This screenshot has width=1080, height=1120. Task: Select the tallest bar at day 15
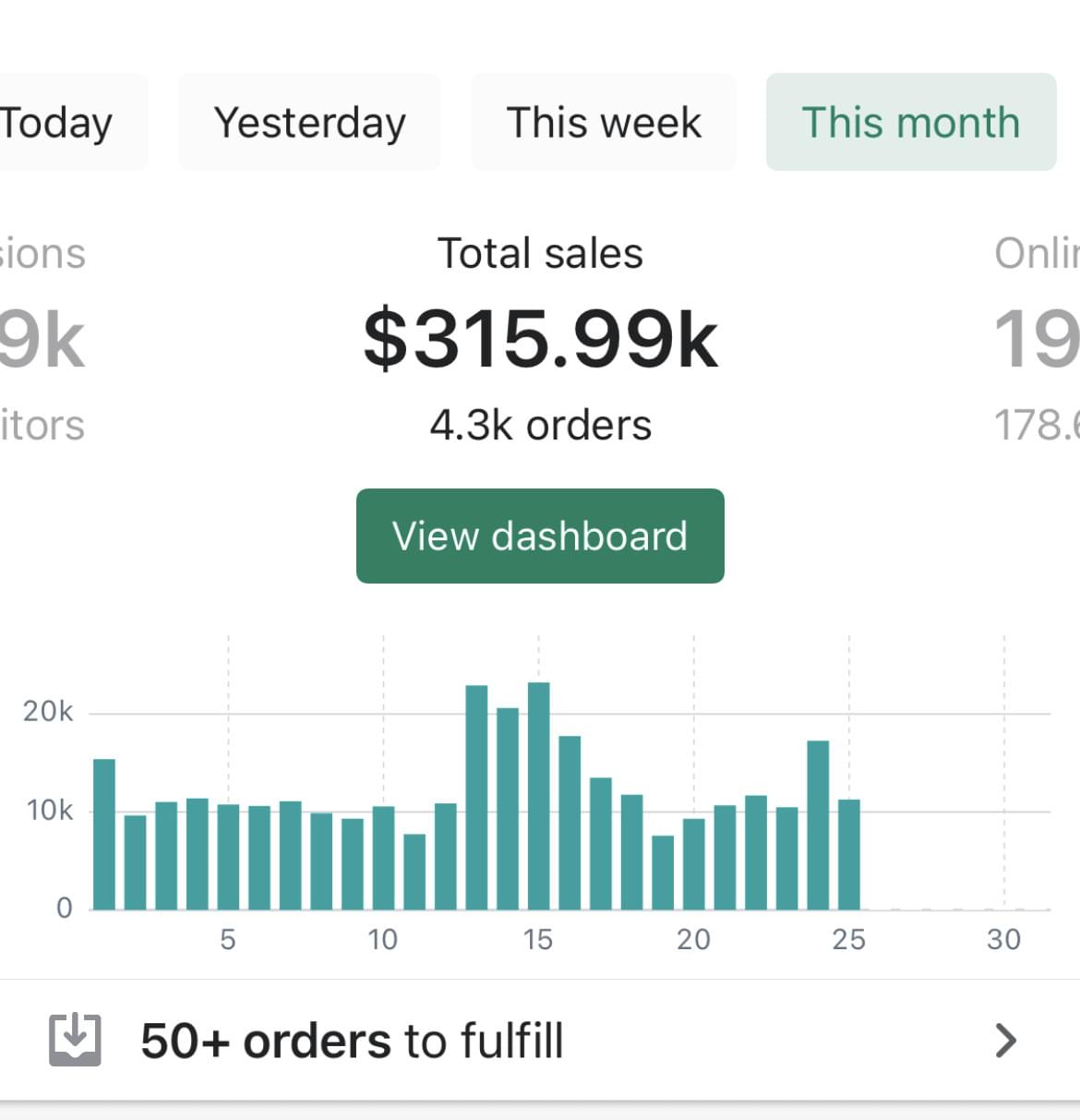pyautogui.click(x=539, y=796)
